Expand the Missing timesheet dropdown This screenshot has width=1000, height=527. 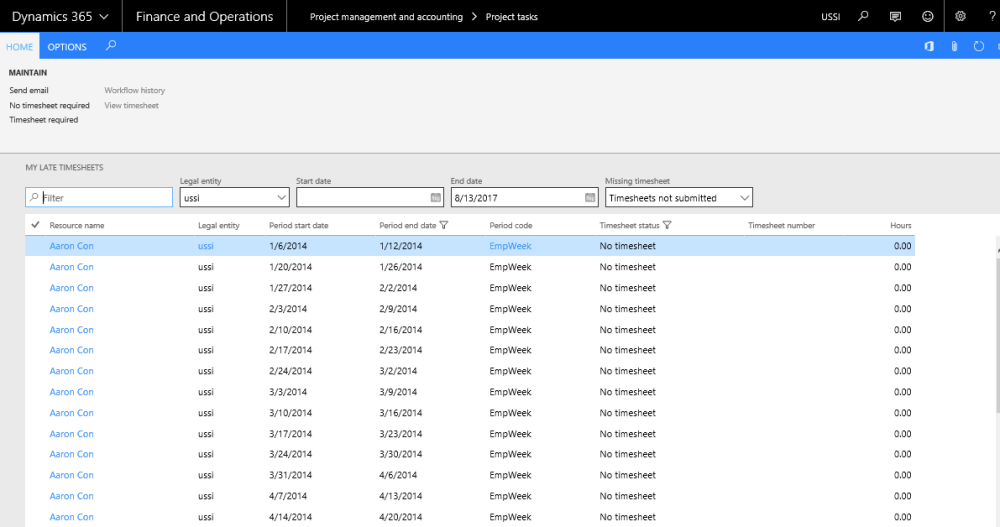[743, 198]
